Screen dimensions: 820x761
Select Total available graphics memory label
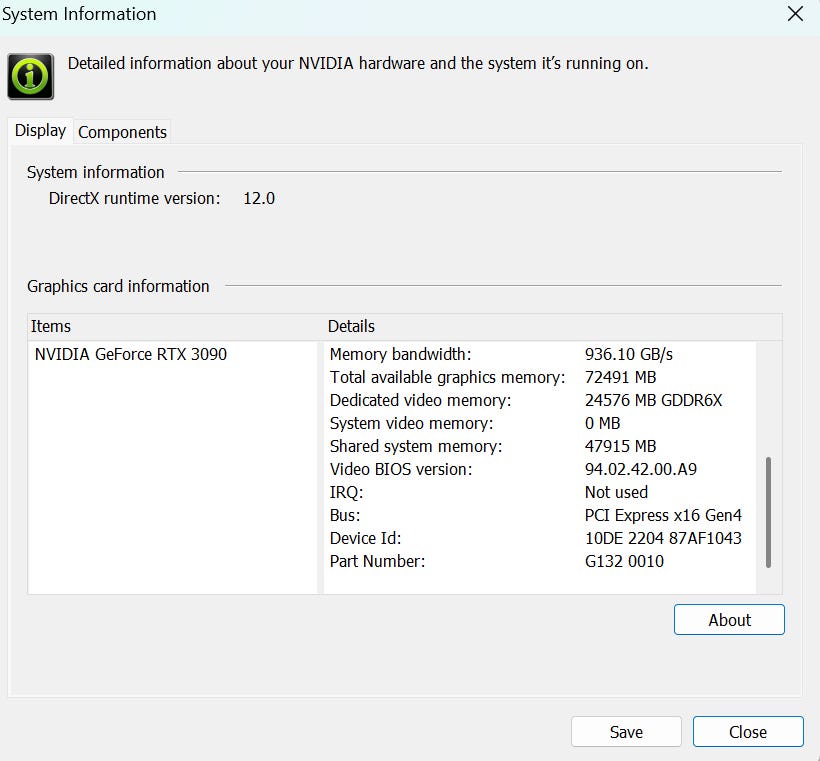point(447,377)
